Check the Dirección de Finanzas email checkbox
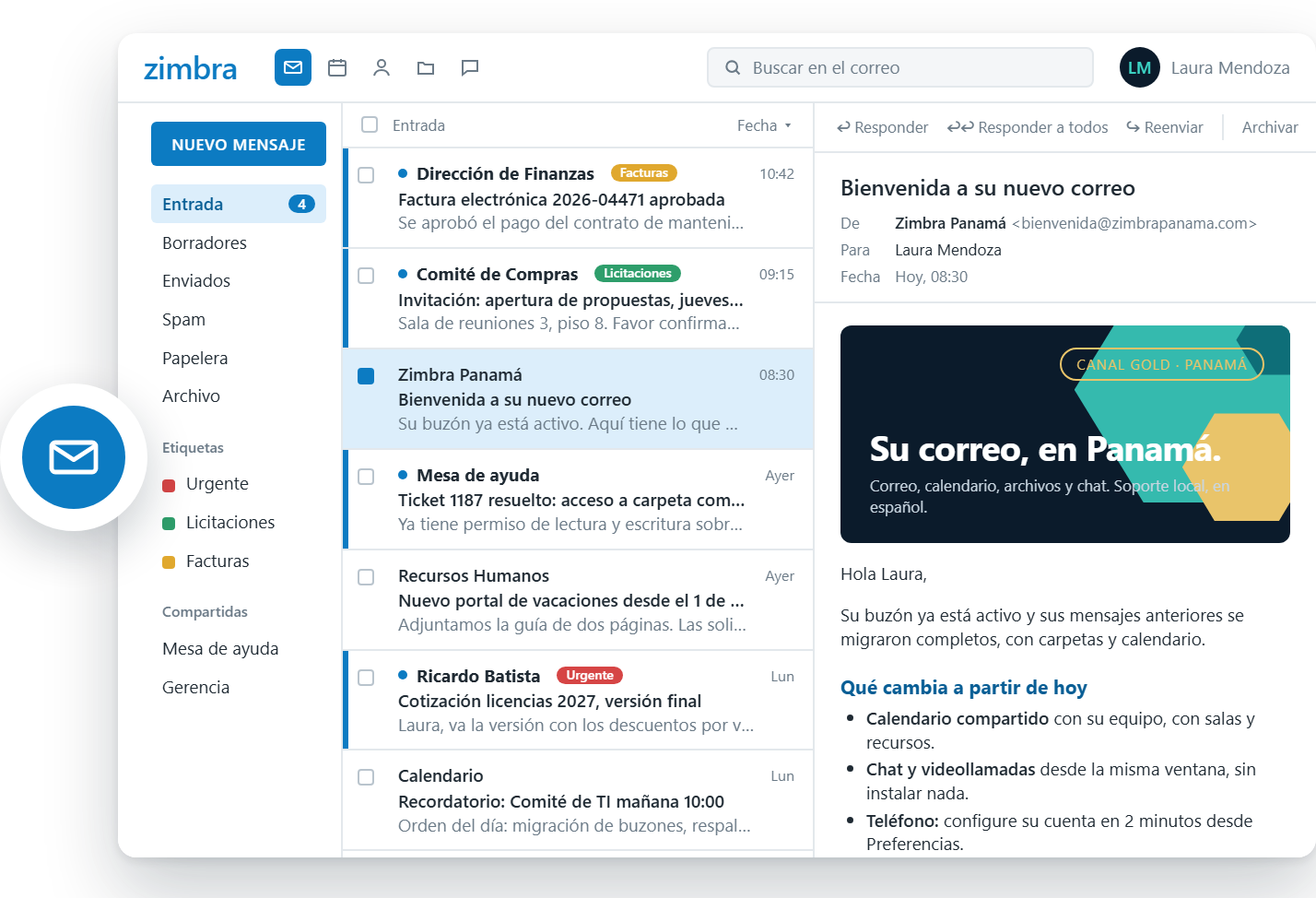This screenshot has height=898, width=1316. [366, 174]
